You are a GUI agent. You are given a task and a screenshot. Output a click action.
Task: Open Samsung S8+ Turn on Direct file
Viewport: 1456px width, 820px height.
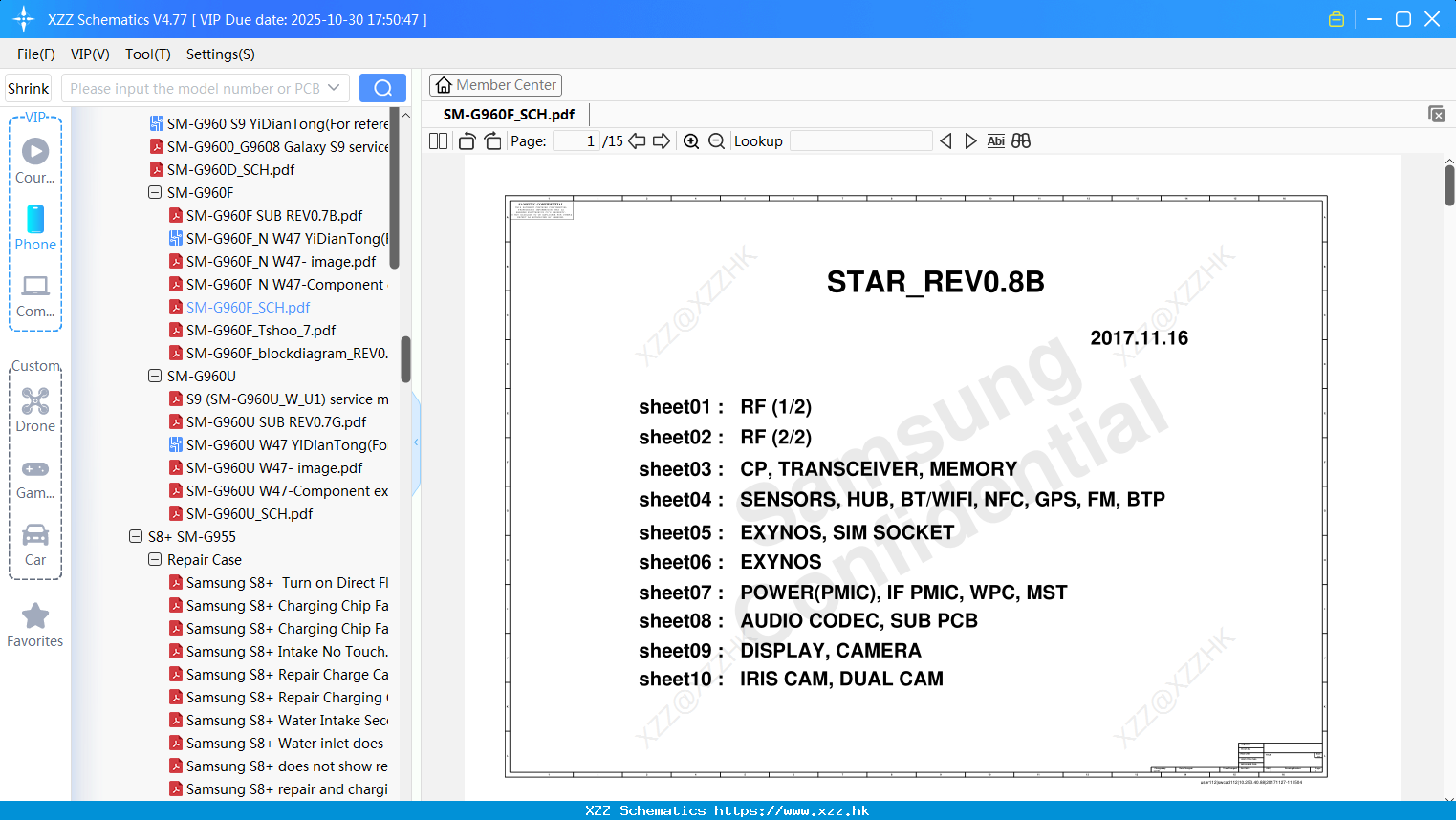pyautogui.click(x=288, y=582)
